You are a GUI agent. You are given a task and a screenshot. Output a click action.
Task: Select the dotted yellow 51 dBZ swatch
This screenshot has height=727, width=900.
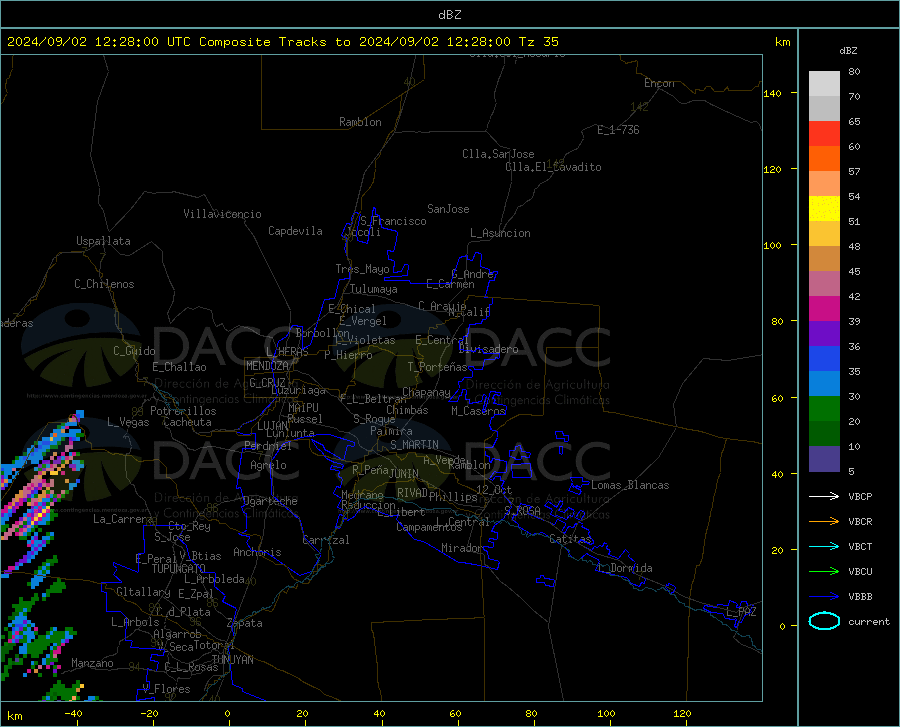click(824, 209)
